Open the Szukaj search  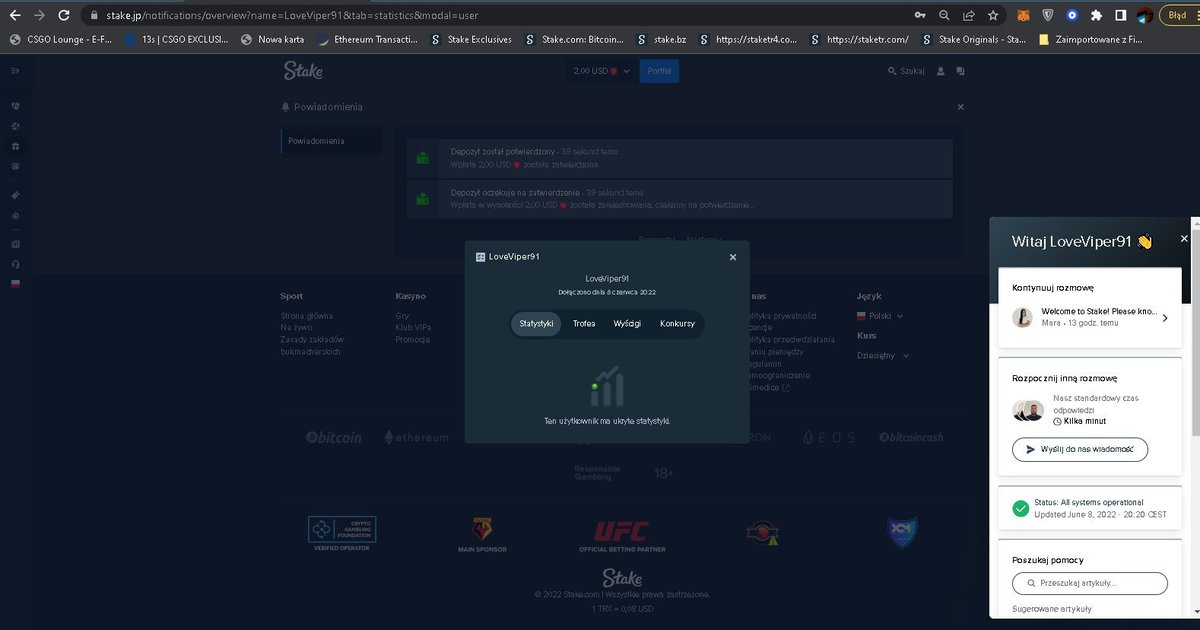[906, 71]
